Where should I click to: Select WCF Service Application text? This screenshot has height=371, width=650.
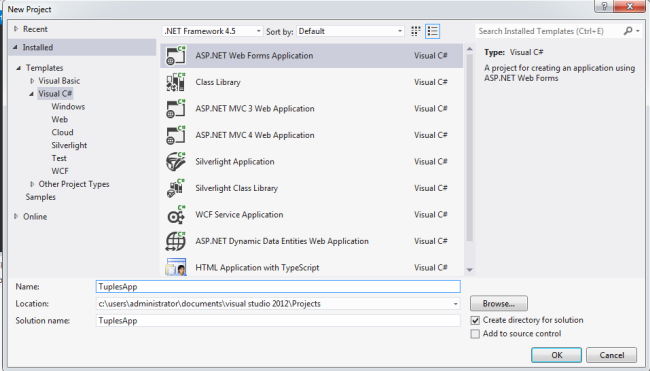(x=239, y=215)
